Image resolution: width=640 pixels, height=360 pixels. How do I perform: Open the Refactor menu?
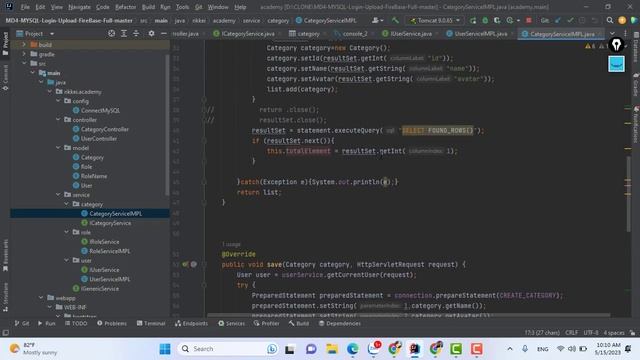pos(125,7)
